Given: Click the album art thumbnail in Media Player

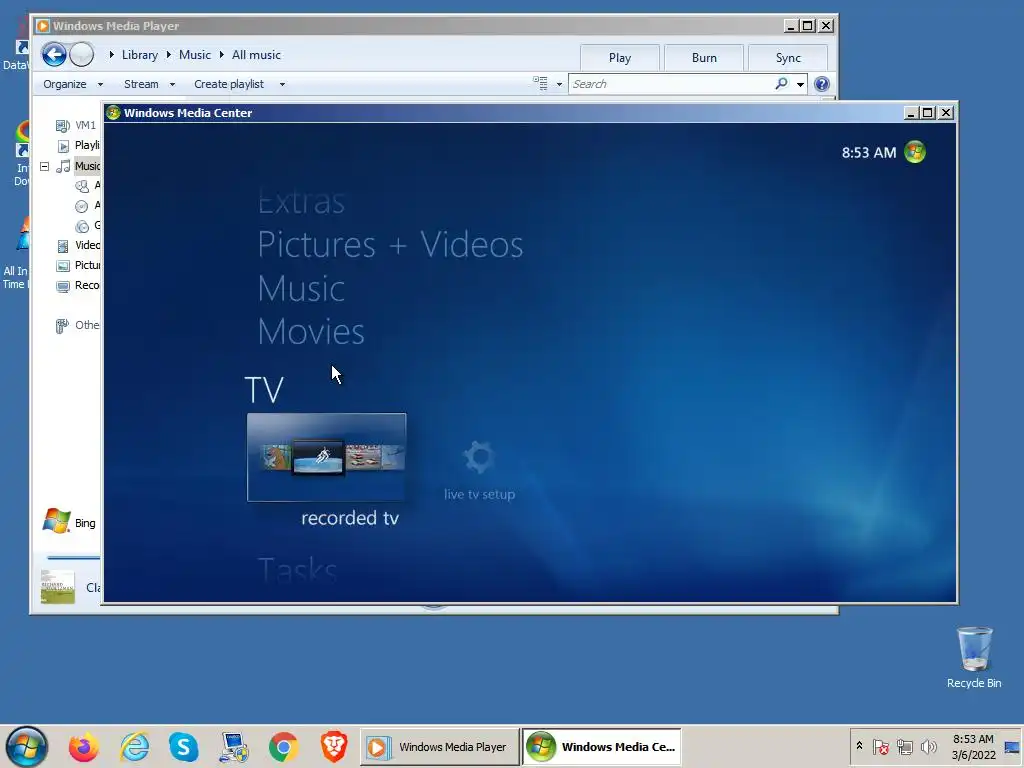Looking at the screenshot, I should point(57,586).
